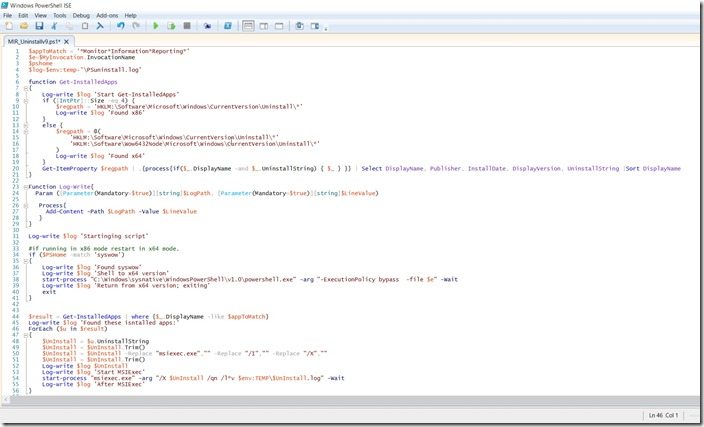Run the script with green play icon
This screenshot has height=427, width=704.
(156, 26)
